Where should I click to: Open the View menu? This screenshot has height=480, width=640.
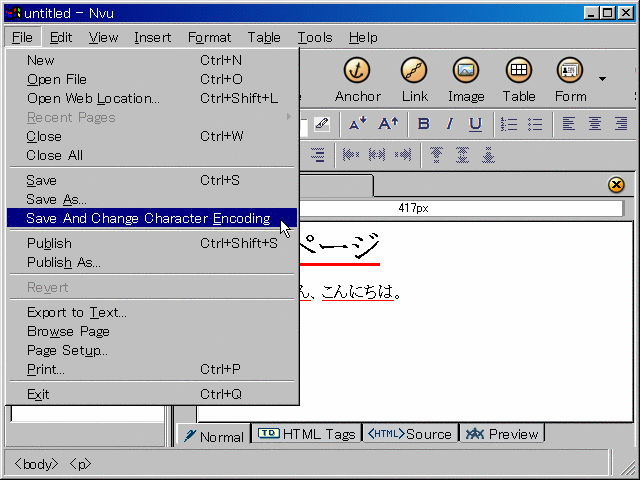click(x=103, y=38)
